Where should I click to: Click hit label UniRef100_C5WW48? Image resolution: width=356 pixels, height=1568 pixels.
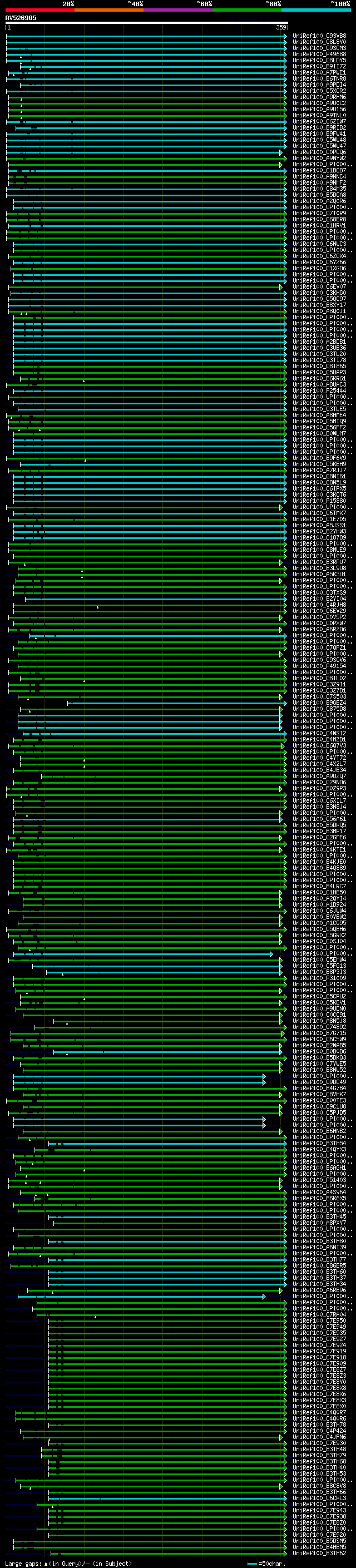(319, 140)
